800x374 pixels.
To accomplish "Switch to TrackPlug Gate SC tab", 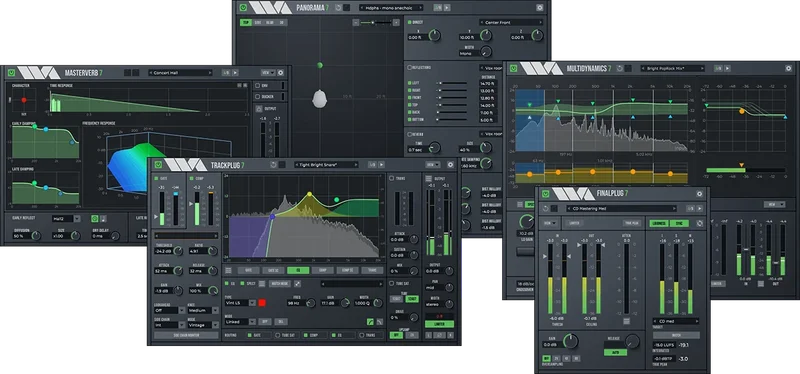I will [x=273, y=270].
